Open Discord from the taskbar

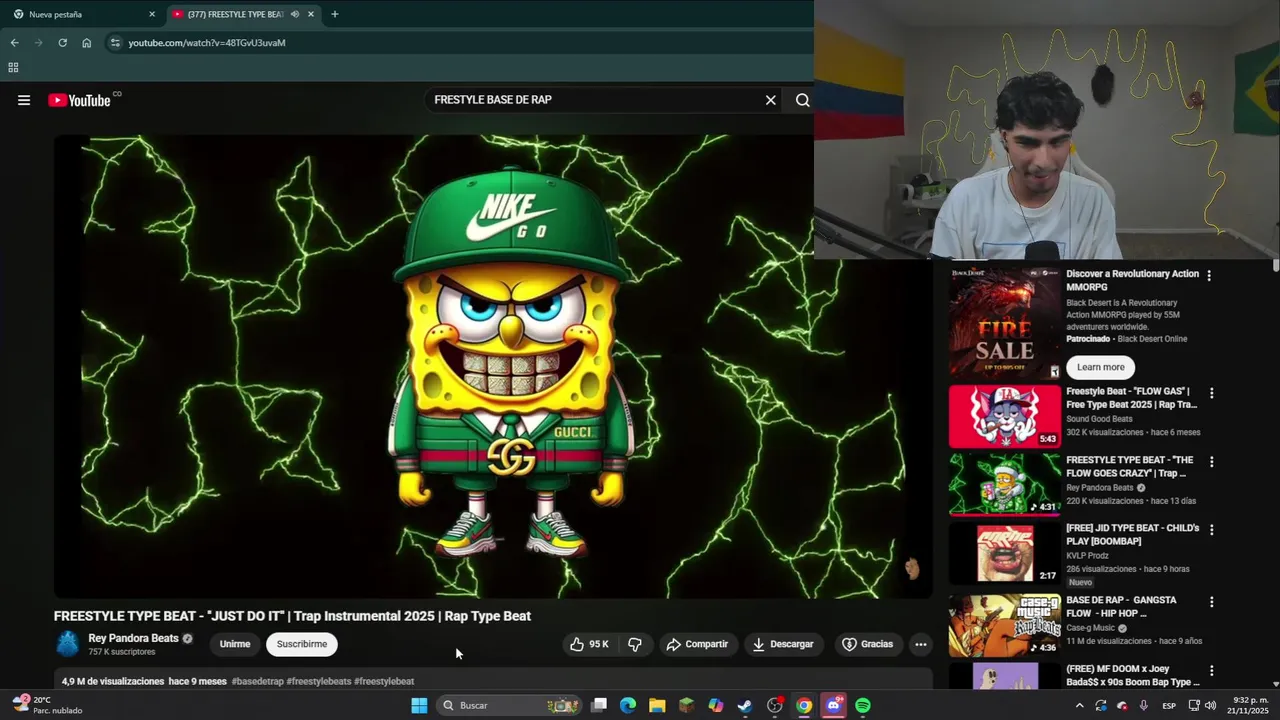click(x=833, y=705)
